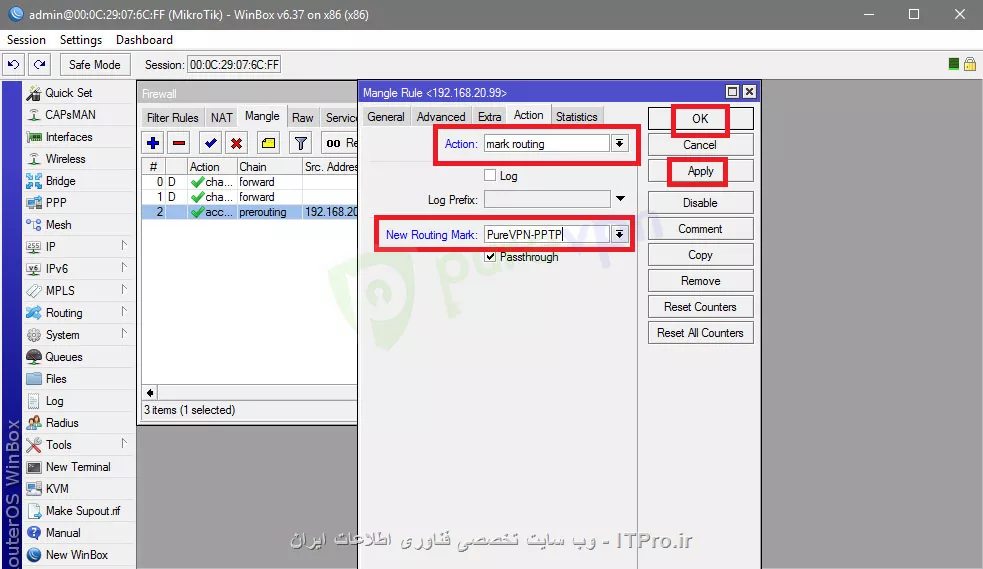The width and height of the screenshot is (983, 569).
Task: Open the PPP sidebar icon
Action: point(34,203)
